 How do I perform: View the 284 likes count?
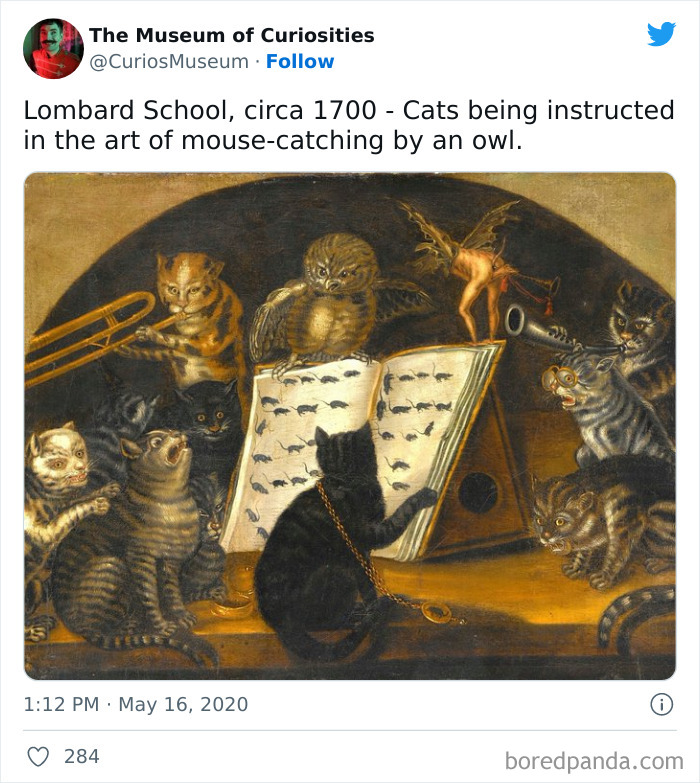[x=82, y=756]
